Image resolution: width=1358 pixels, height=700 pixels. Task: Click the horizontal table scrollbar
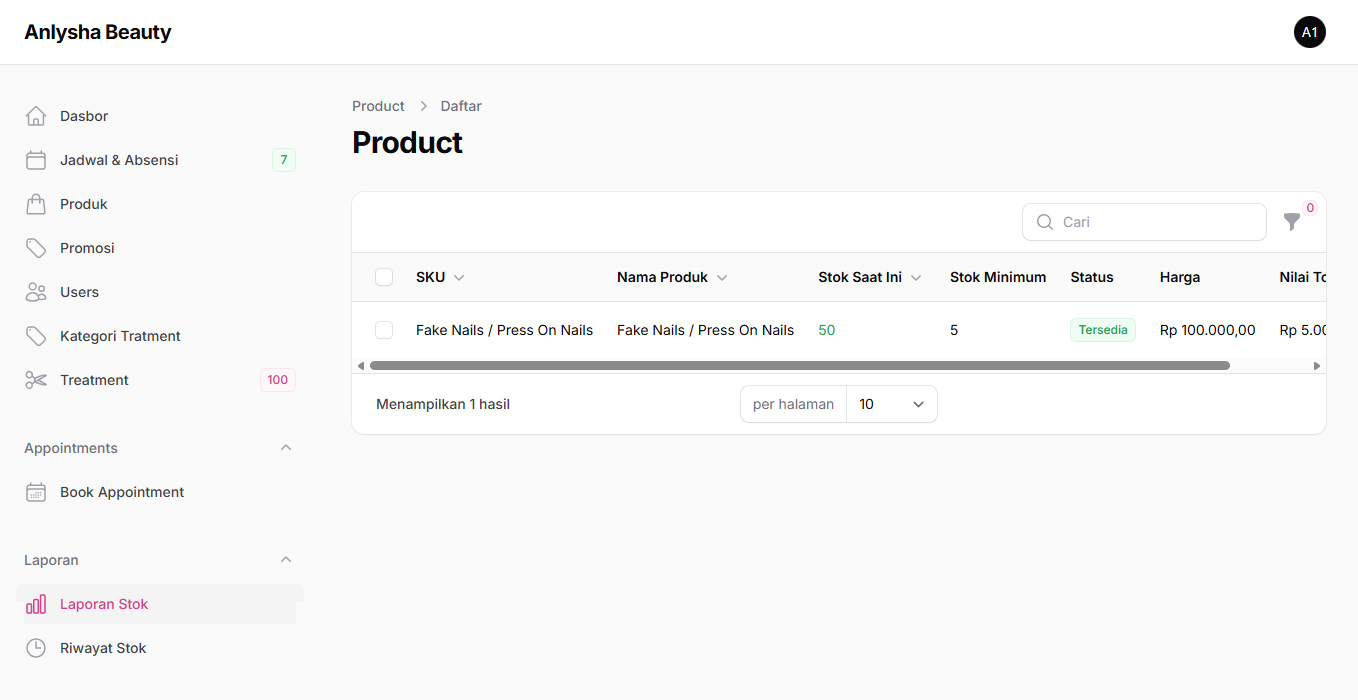tap(798, 366)
